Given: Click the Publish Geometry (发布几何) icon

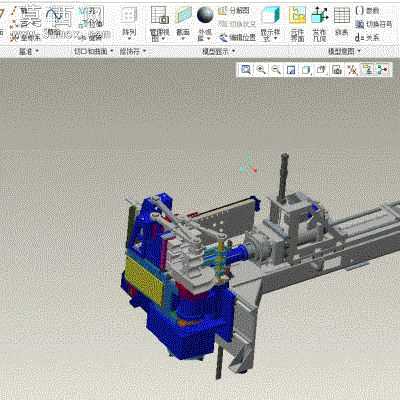Looking at the screenshot, I should pyautogui.click(x=319, y=15).
